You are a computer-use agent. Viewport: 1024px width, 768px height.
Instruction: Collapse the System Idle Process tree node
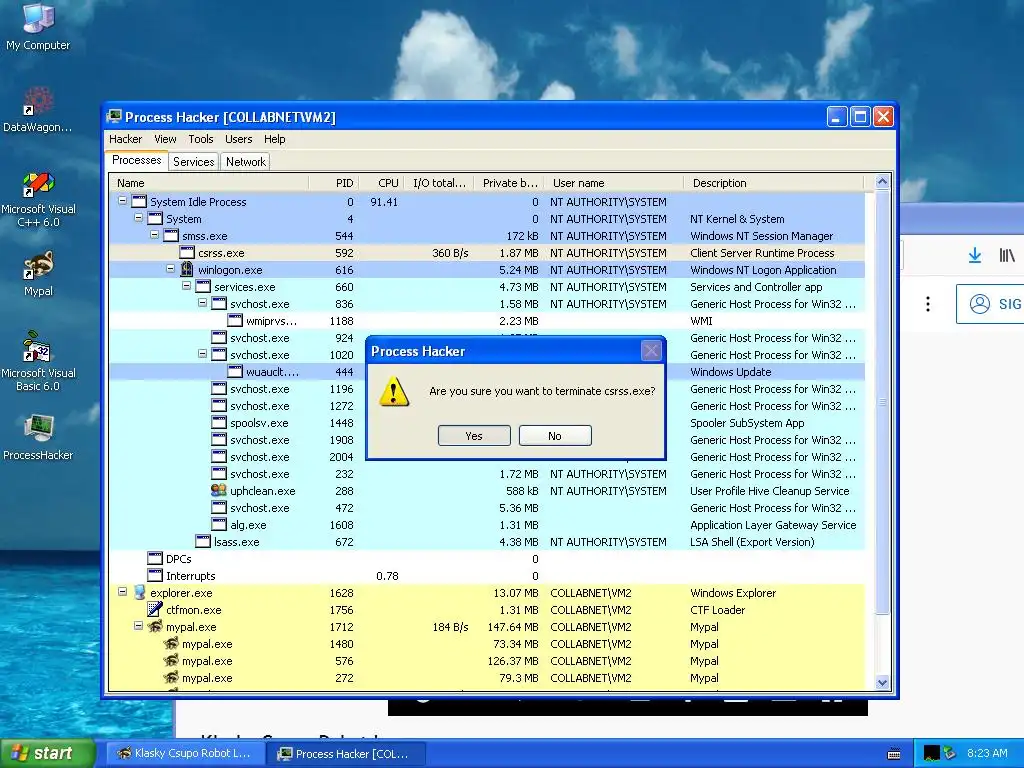[122, 201]
